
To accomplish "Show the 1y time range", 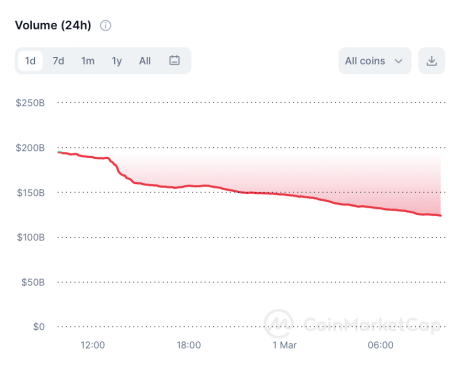I will (117, 61).
